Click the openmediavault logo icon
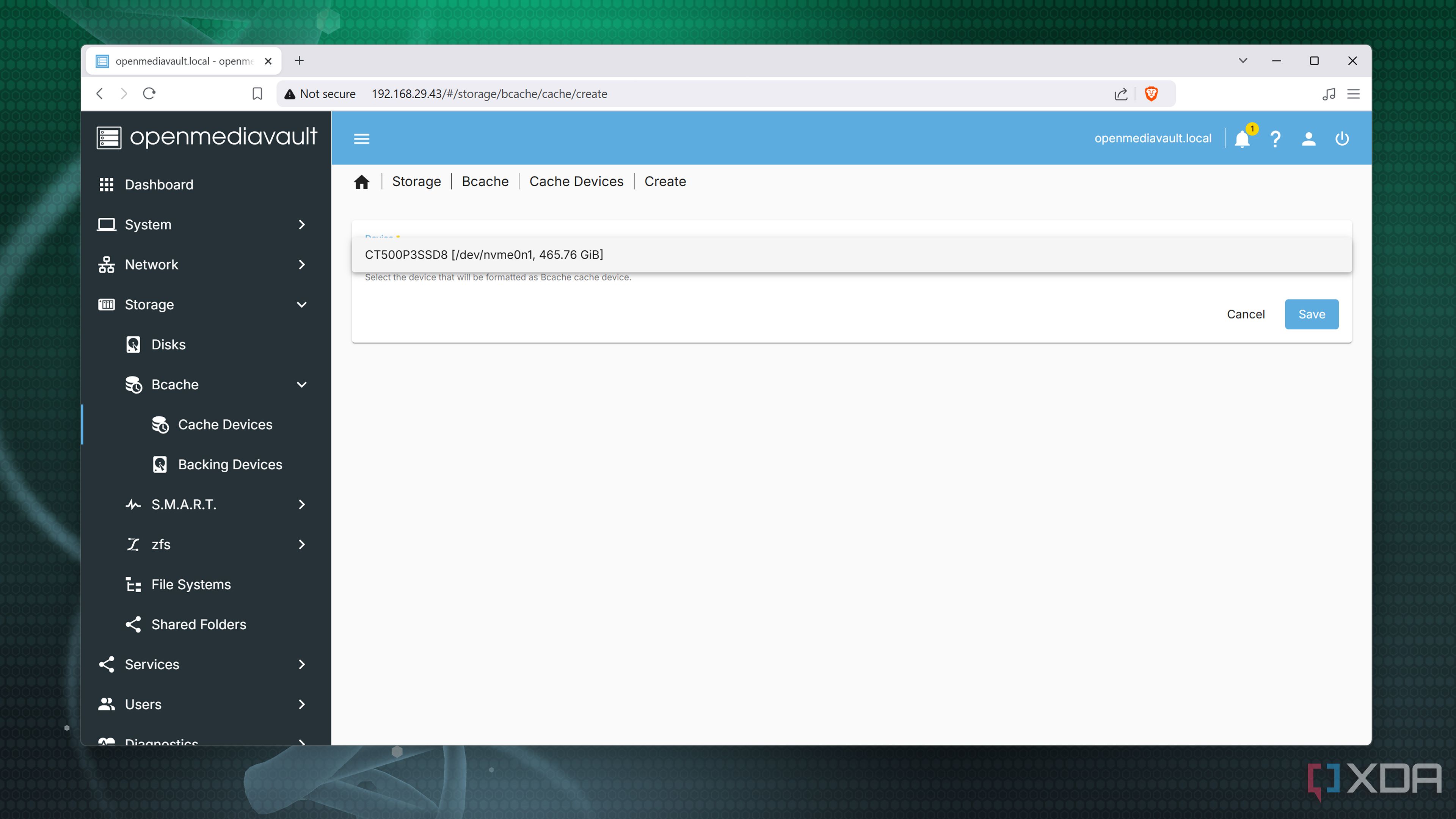Screen dimensions: 1456x819 (108, 137)
